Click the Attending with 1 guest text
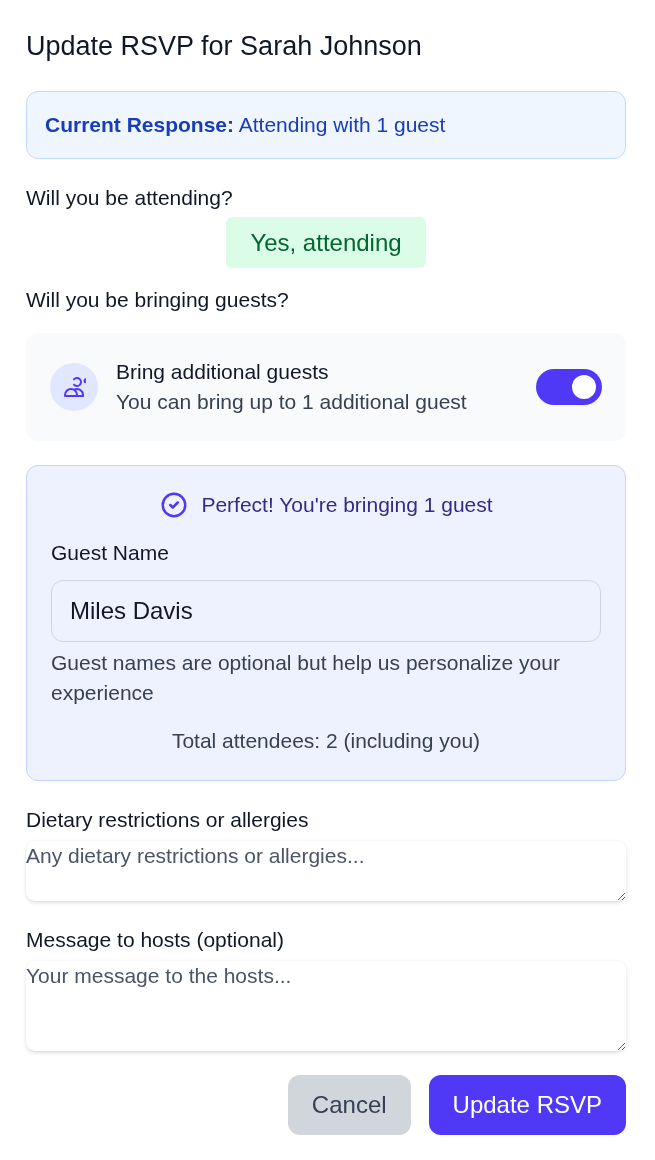The height and width of the screenshot is (1160, 655). pyautogui.click(x=340, y=125)
